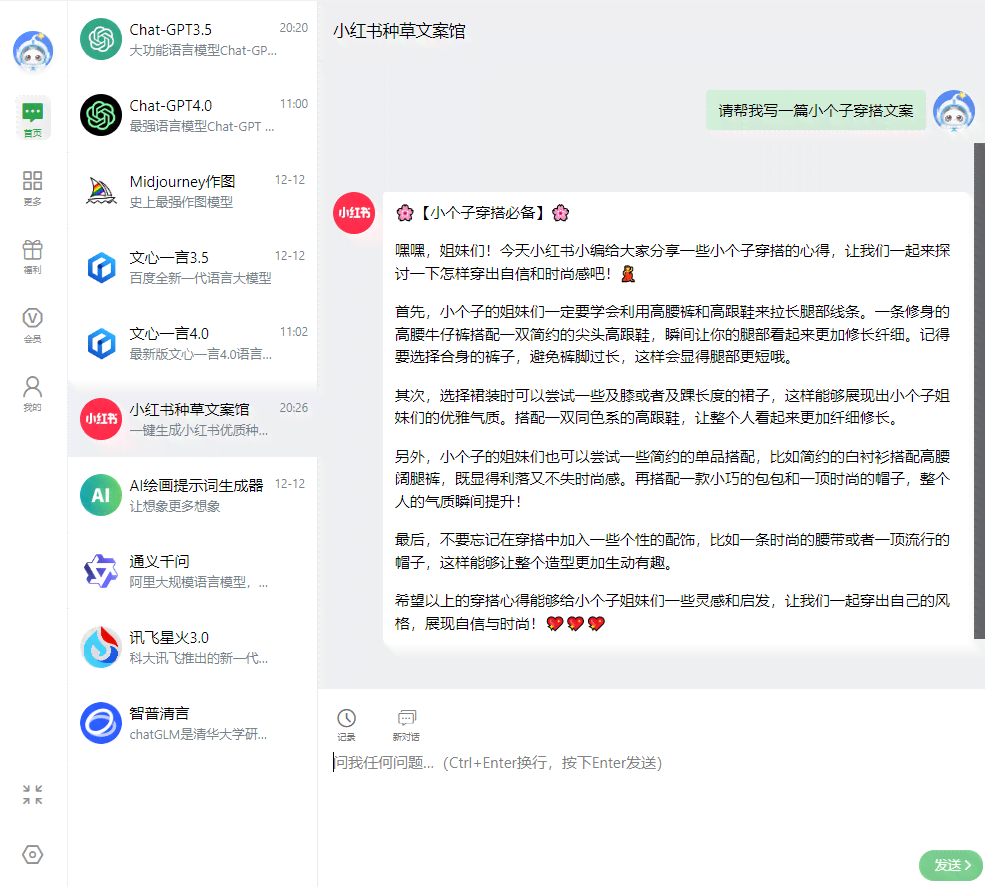Select the Midjourney作图 conversation

(192, 191)
